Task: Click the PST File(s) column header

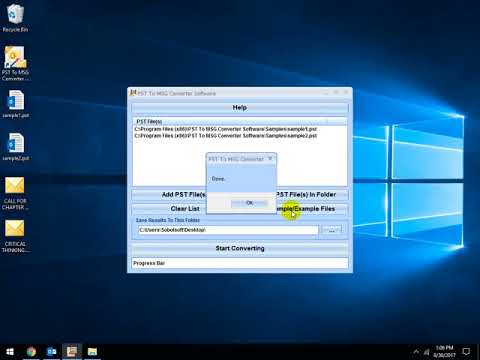Action: 230,121
